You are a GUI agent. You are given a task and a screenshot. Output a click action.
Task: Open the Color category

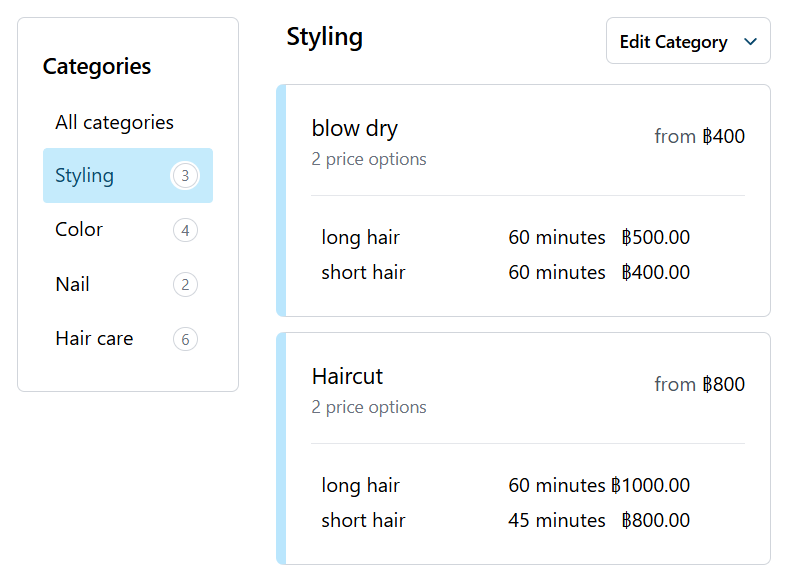pos(79,230)
